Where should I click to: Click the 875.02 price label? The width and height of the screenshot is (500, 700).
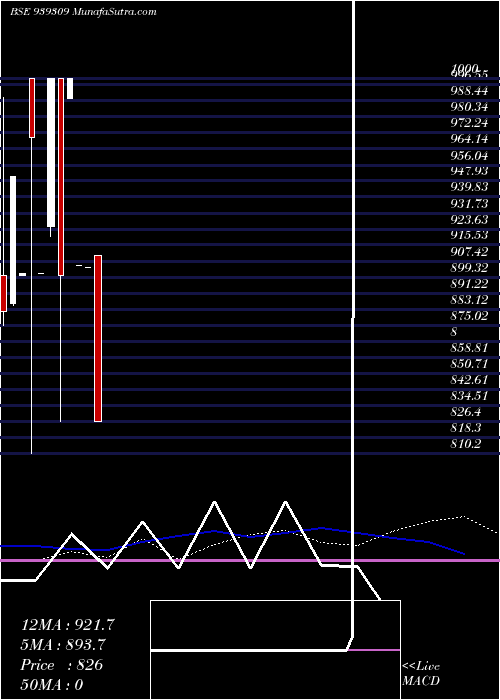coord(469,316)
